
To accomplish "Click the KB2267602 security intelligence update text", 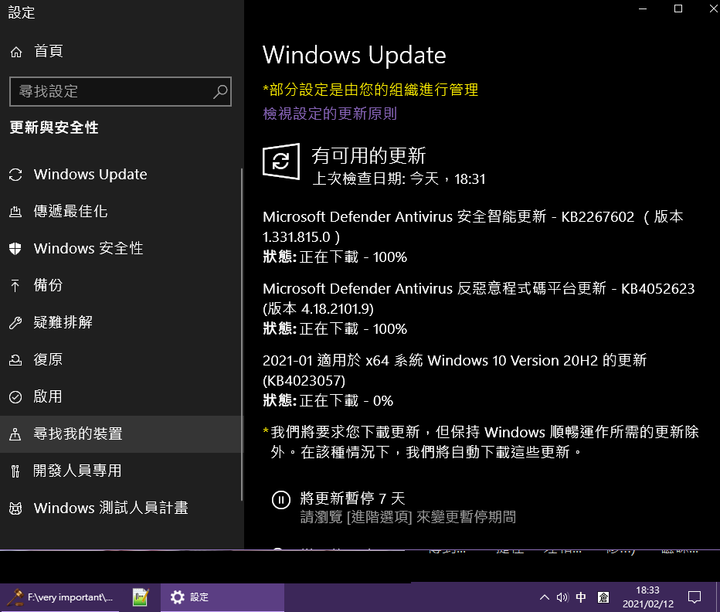I will pos(473,227).
